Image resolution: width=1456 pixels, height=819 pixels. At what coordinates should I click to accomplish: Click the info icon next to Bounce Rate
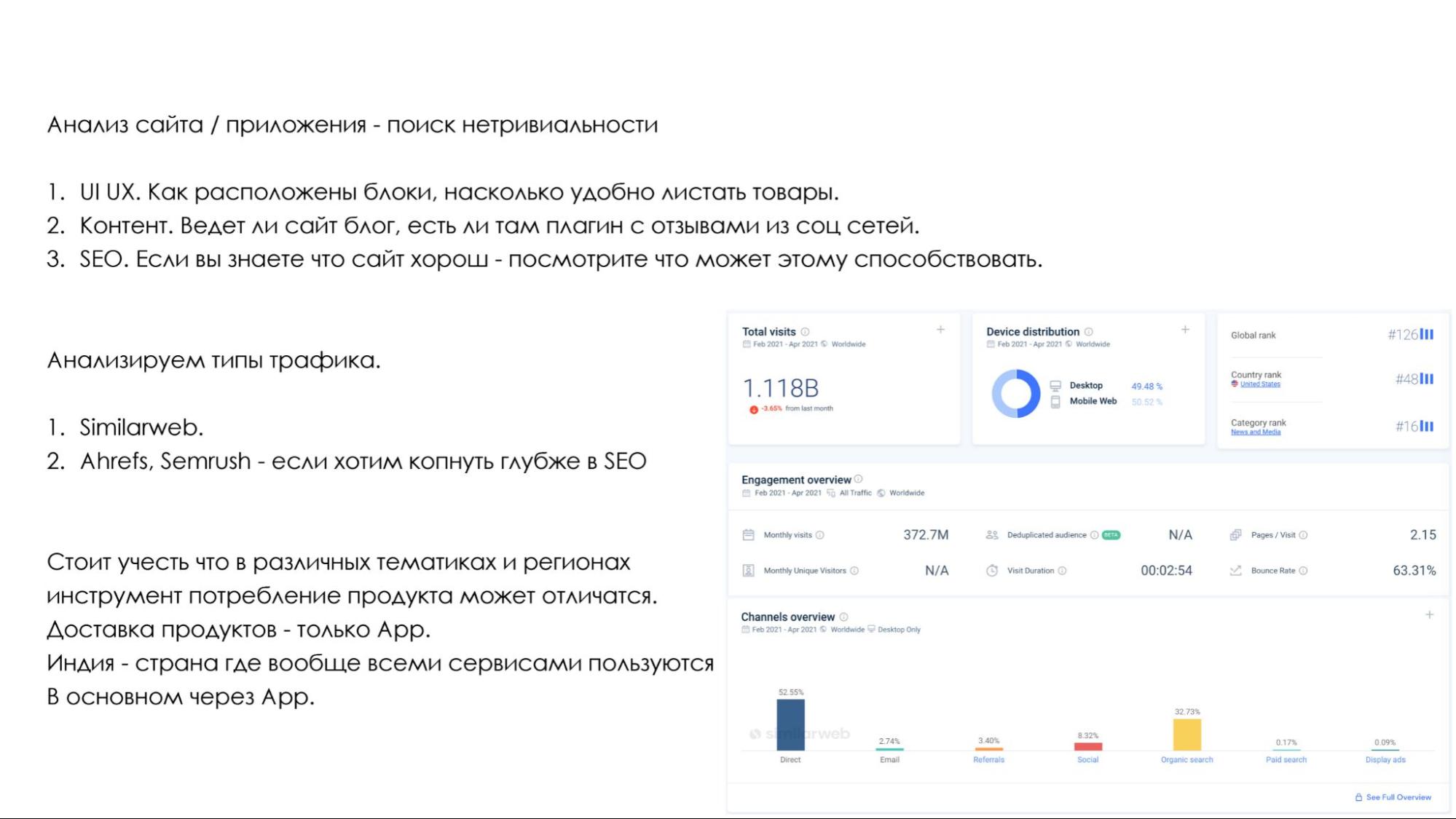(x=1303, y=571)
